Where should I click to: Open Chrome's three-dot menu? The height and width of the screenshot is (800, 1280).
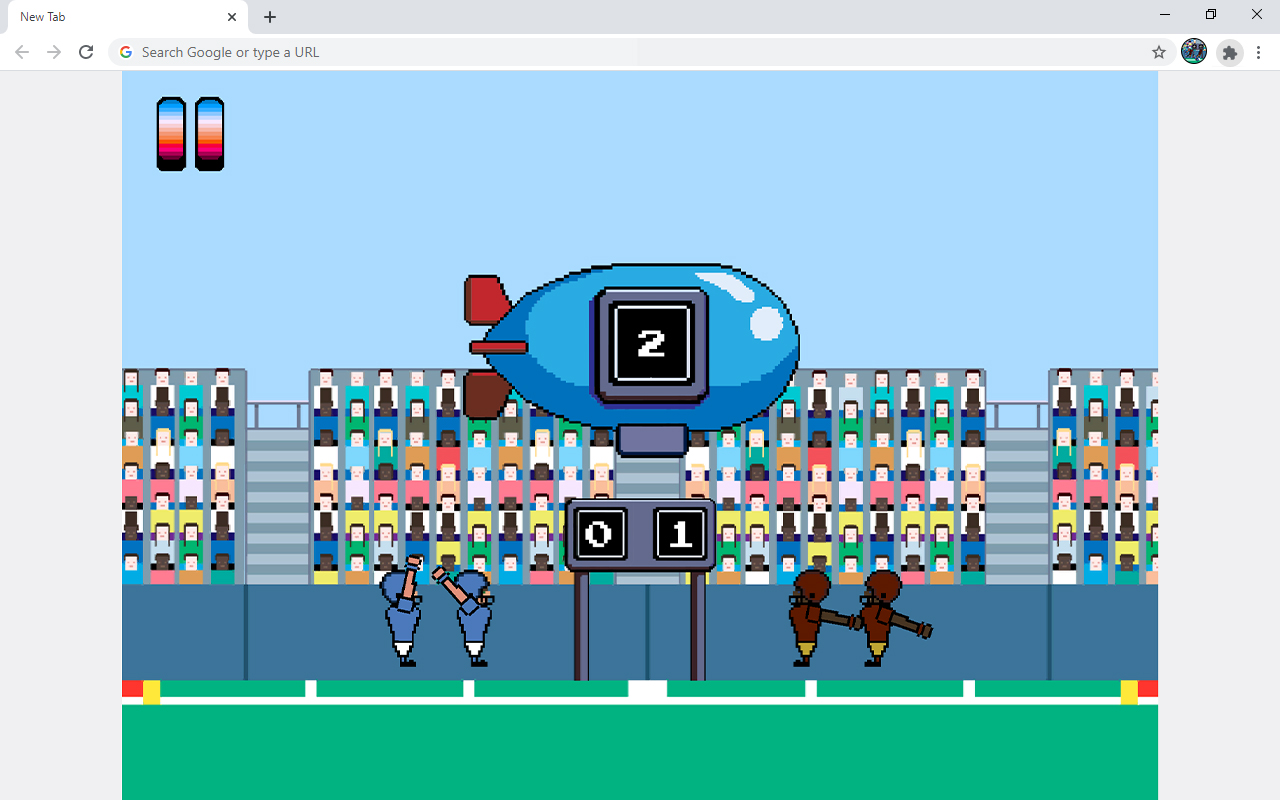point(1258,52)
